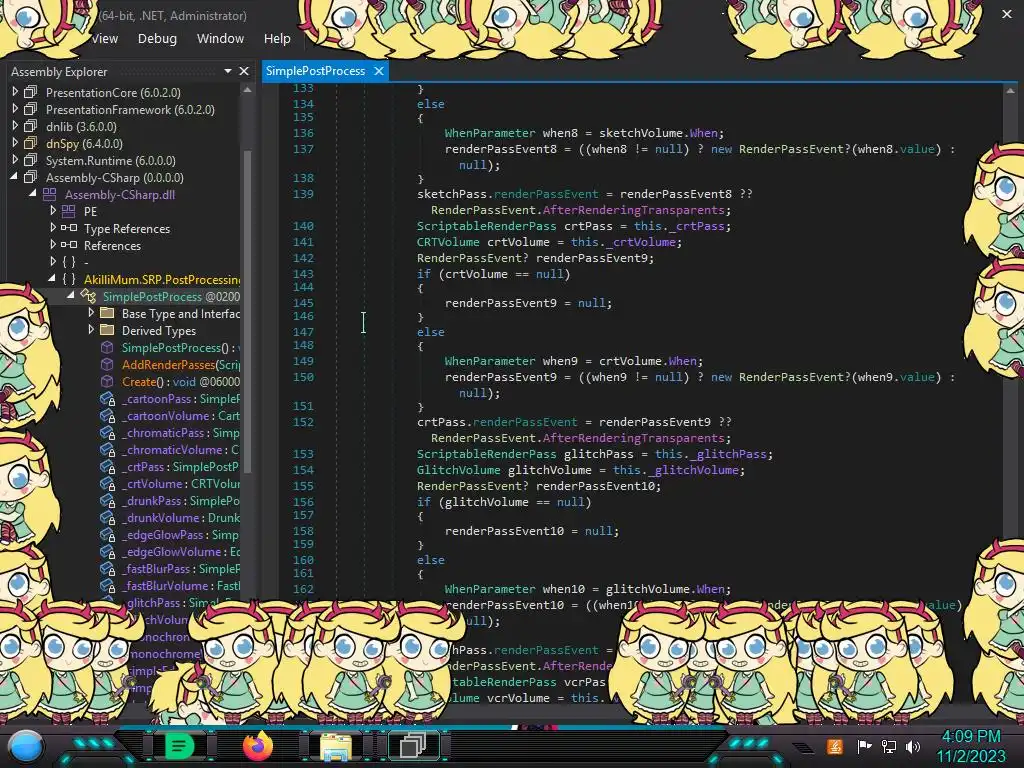Click the GlitchVolume type on line 154
Viewport: 1024px width, 768px height.
pos(458,470)
